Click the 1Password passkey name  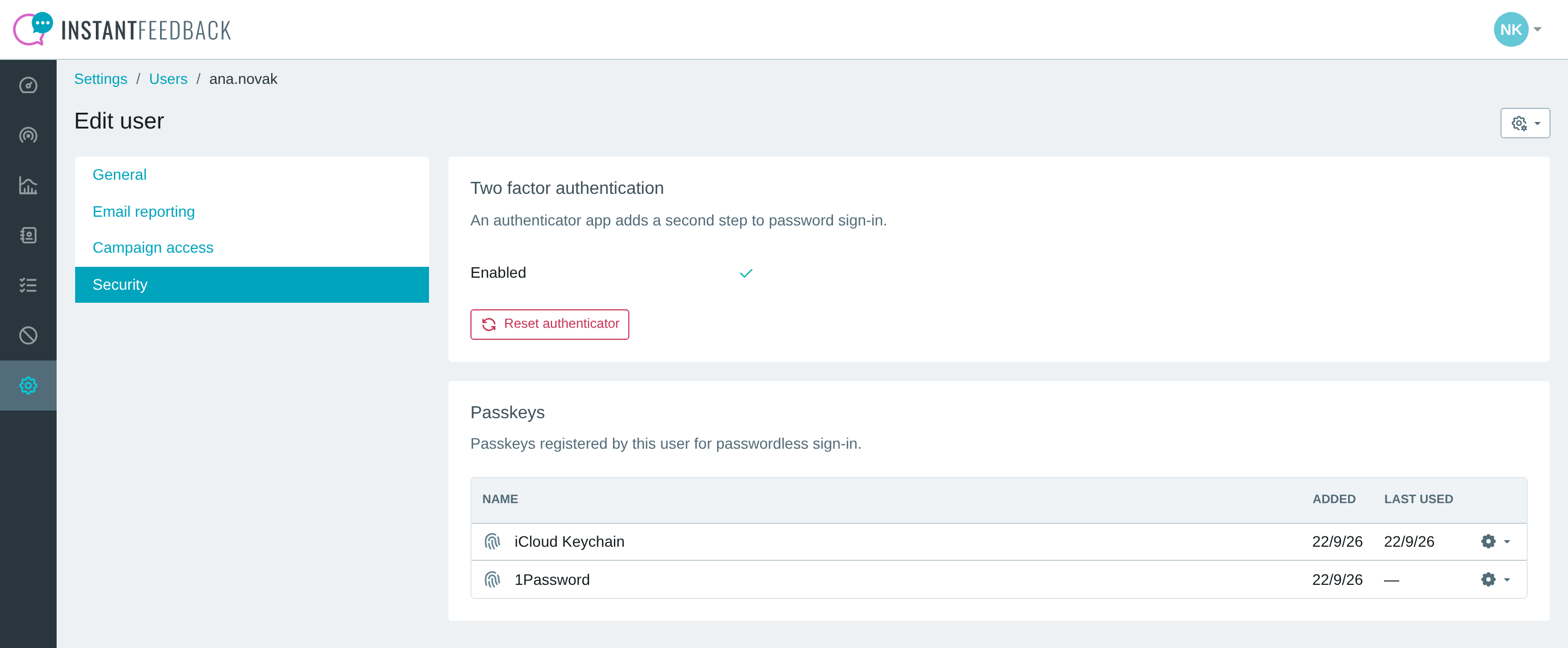(x=552, y=579)
